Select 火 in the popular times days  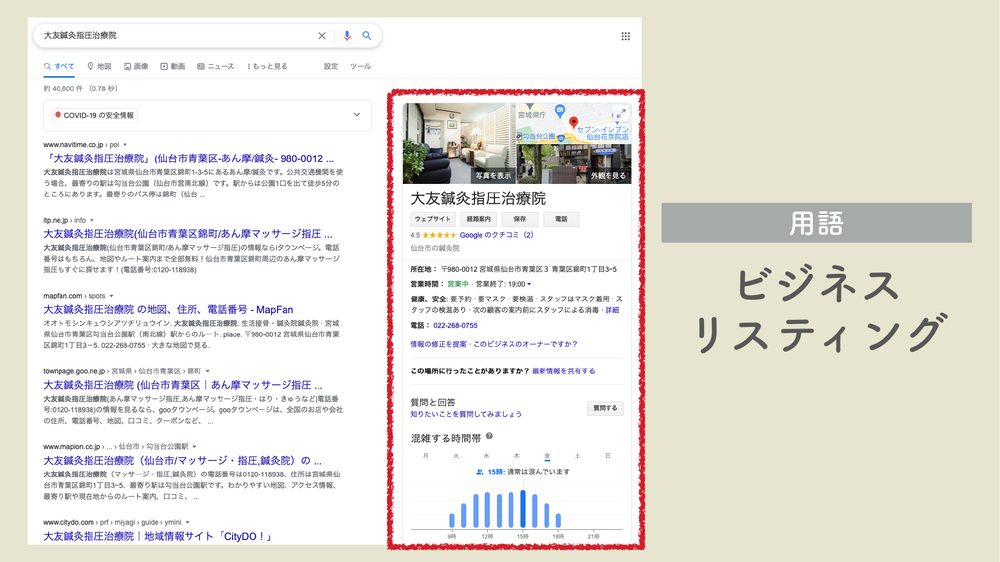[456, 456]
